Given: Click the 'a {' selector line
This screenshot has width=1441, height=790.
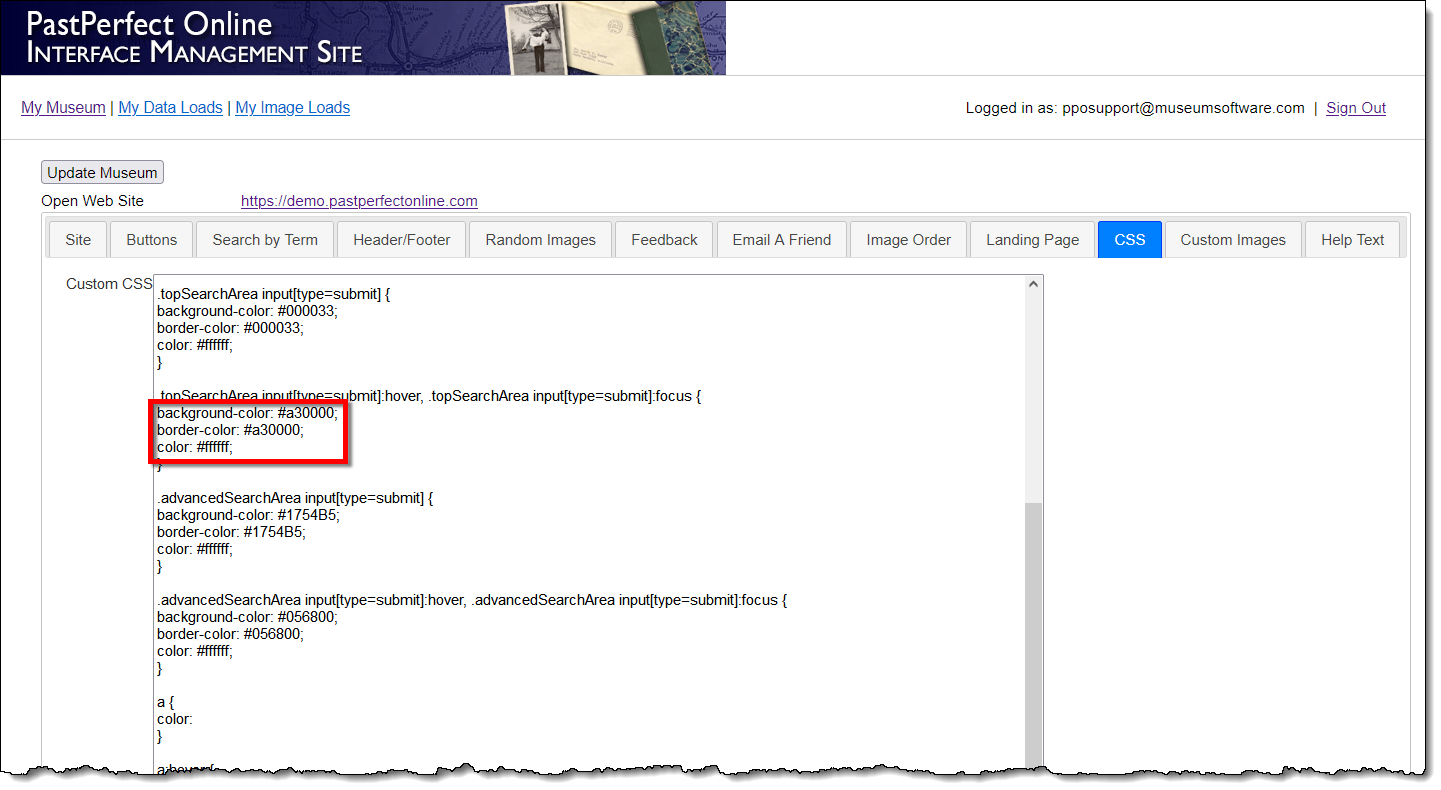Looking at the screenshot, I should click(165, 702).
